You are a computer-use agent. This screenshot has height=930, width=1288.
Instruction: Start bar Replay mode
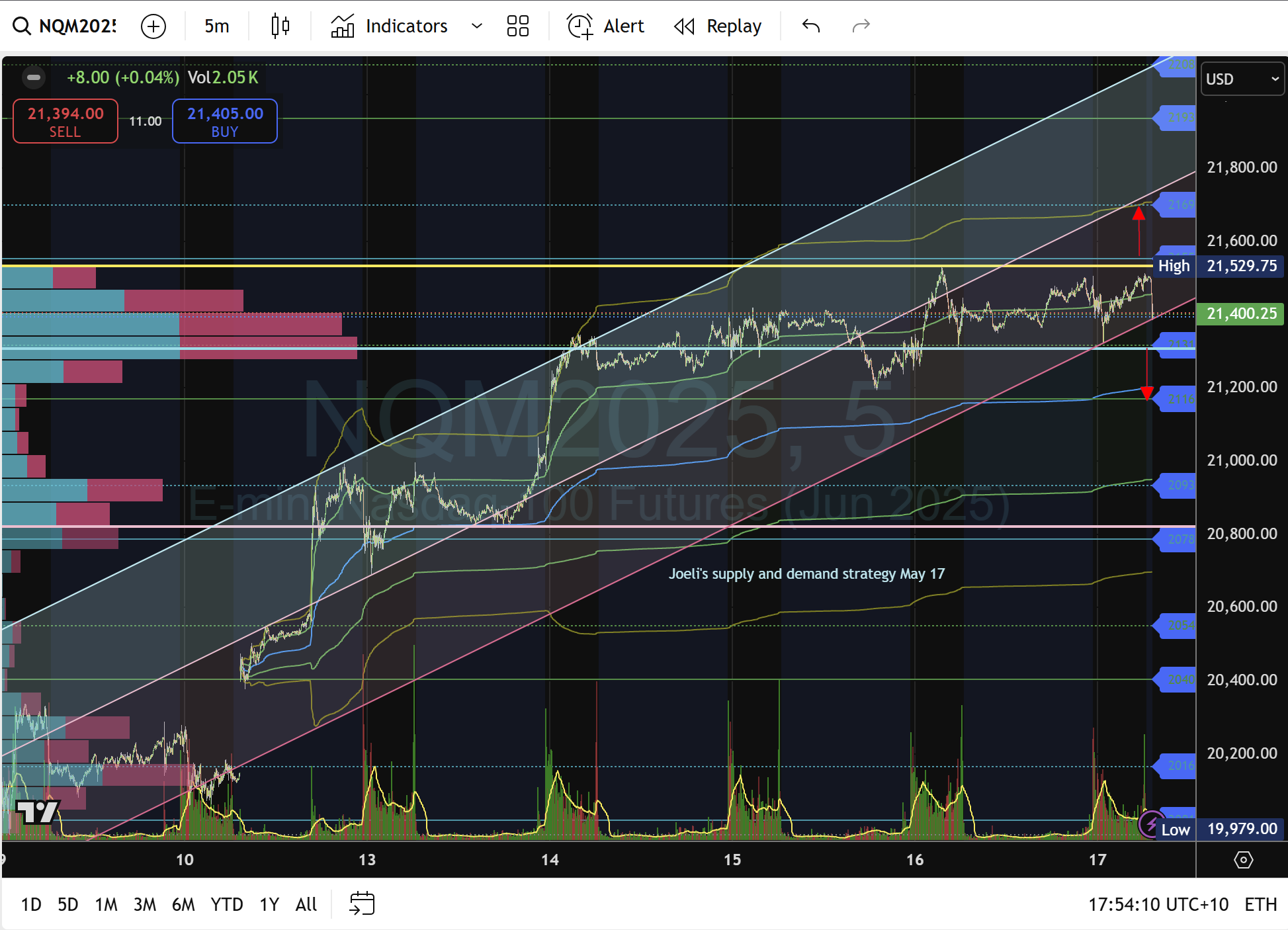pos(718,26)
